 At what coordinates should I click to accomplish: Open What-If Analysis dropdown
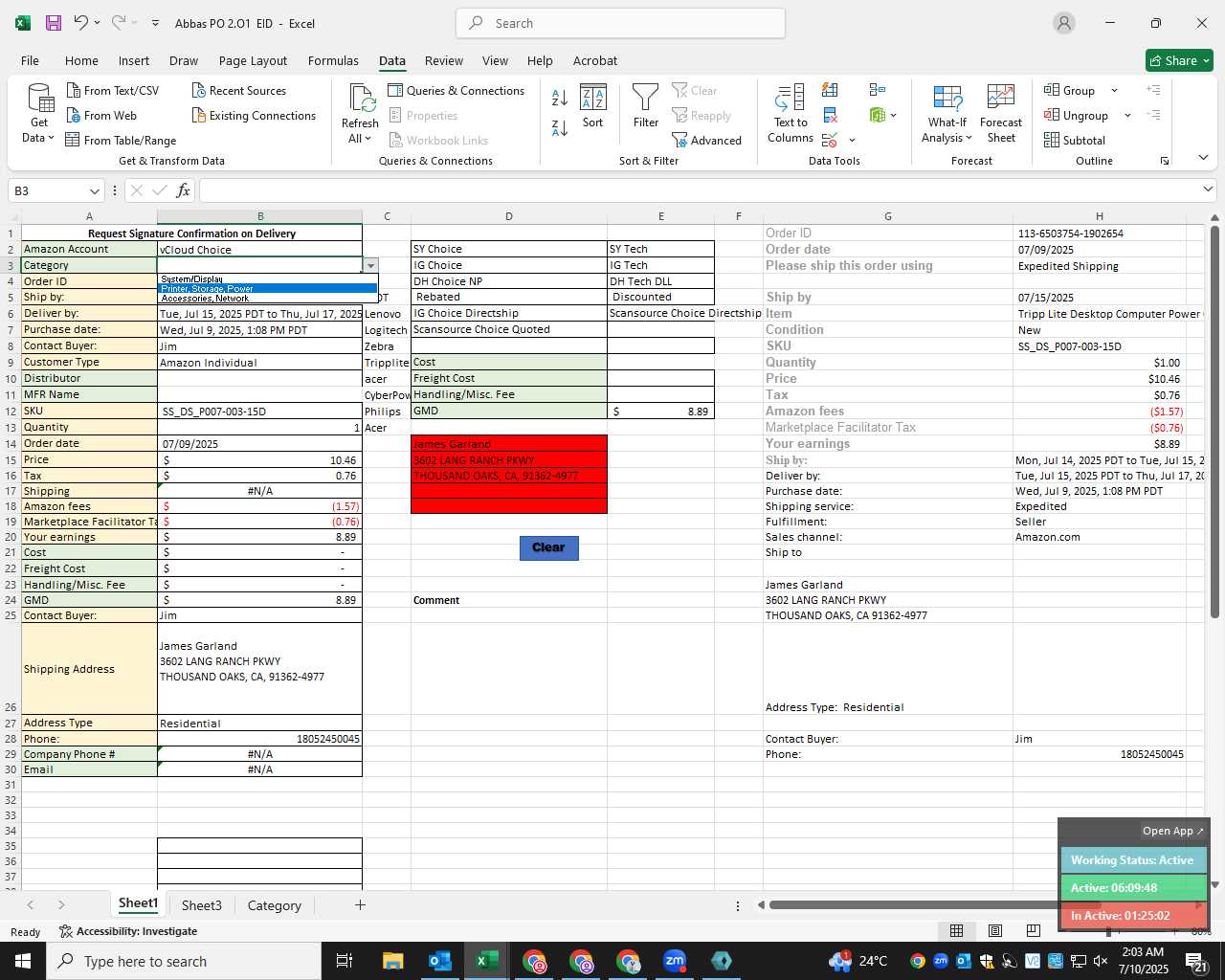[x=947, y=114]
